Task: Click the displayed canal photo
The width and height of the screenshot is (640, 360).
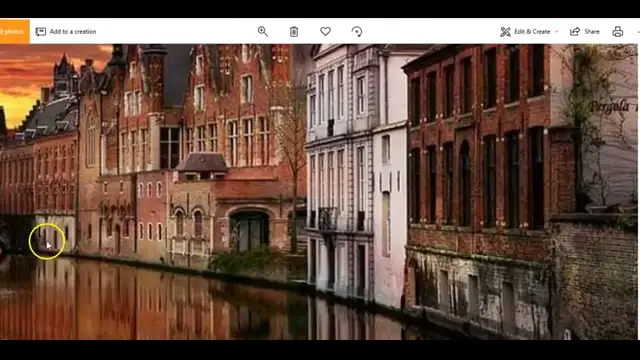Action: (318, 192)
